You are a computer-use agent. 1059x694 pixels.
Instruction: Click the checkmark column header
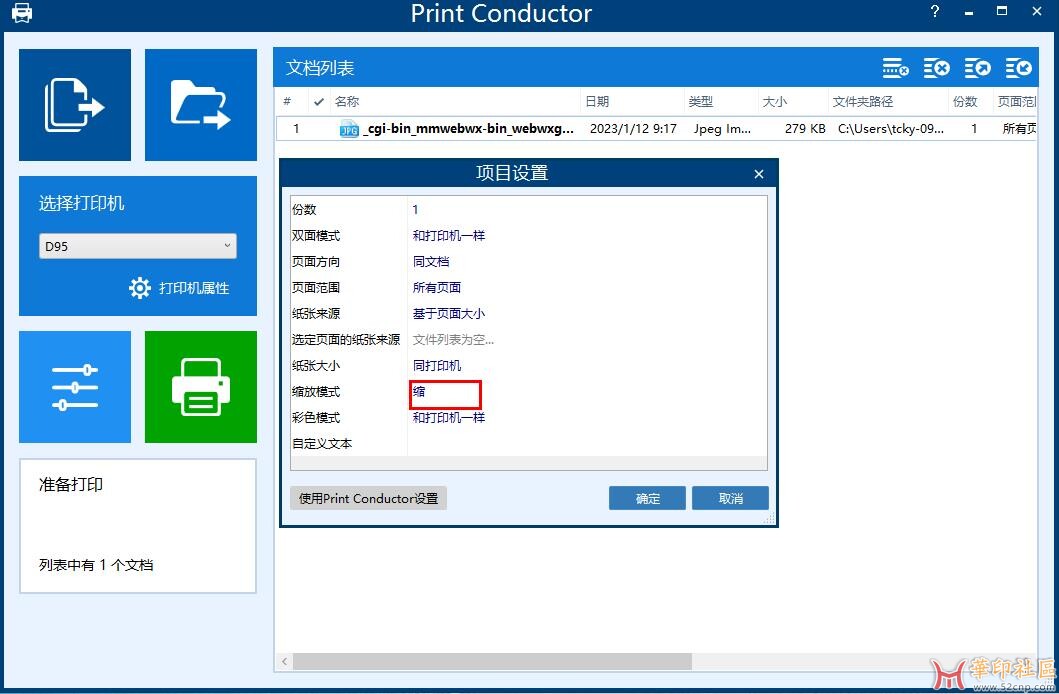pos(319,102)
